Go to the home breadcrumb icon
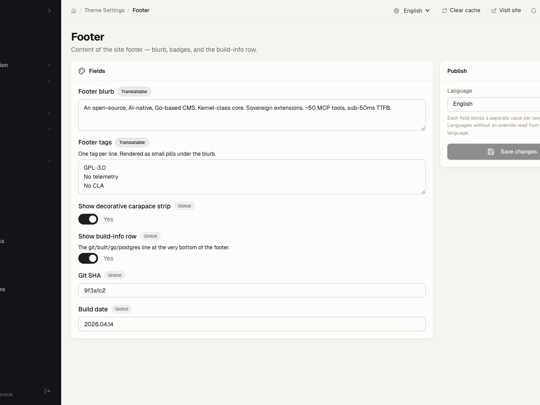540x405 pixels. pos(73,11)
